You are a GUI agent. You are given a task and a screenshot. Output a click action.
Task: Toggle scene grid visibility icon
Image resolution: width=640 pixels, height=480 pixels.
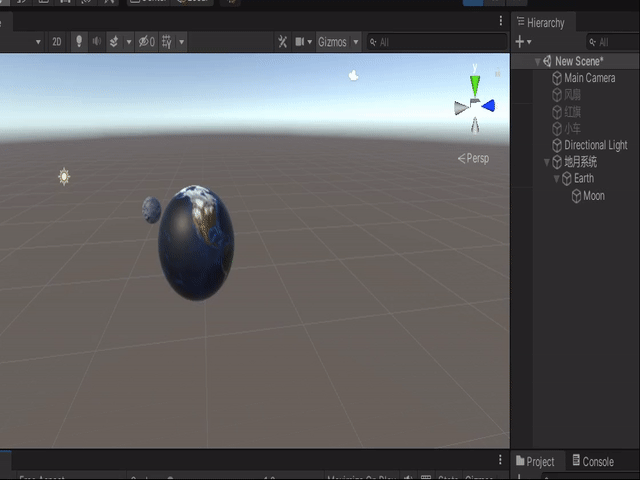point(167,42)
